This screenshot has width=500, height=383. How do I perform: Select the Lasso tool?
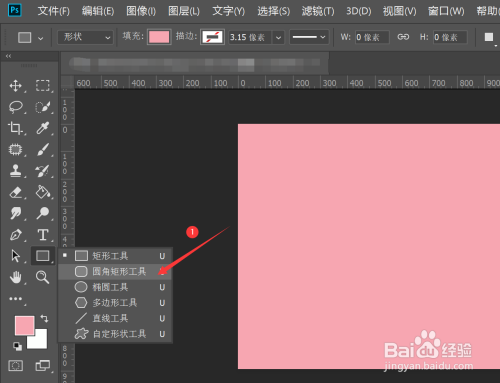[x=15, y=107]
